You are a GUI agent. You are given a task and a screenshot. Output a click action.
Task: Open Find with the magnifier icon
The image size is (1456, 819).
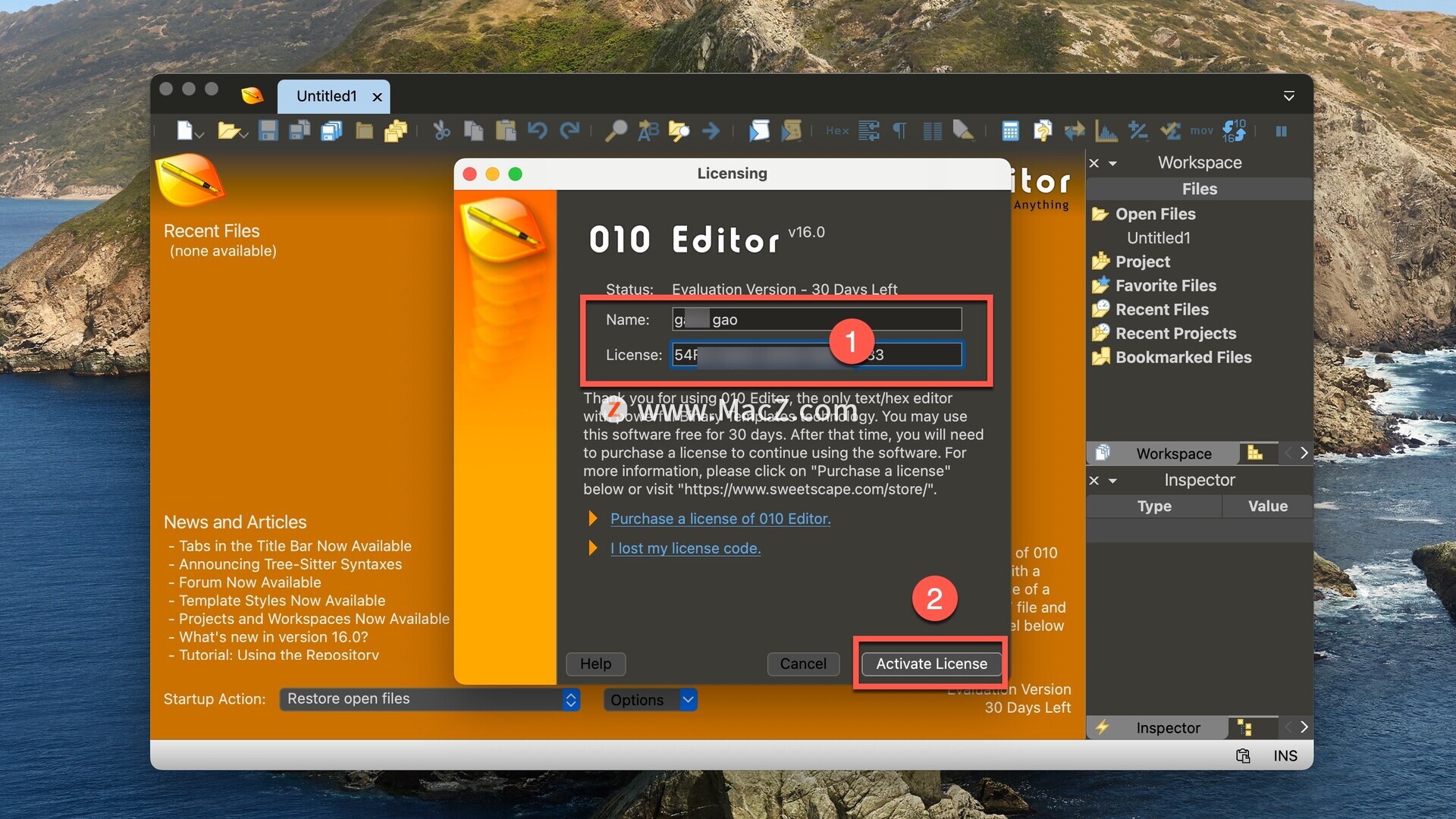click(x=616, y=130)
